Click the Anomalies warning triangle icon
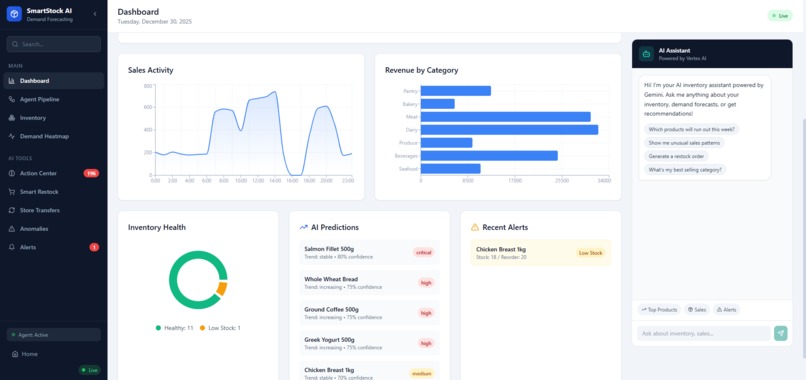This screenshot has height=380, width=806. click(12, 229)
